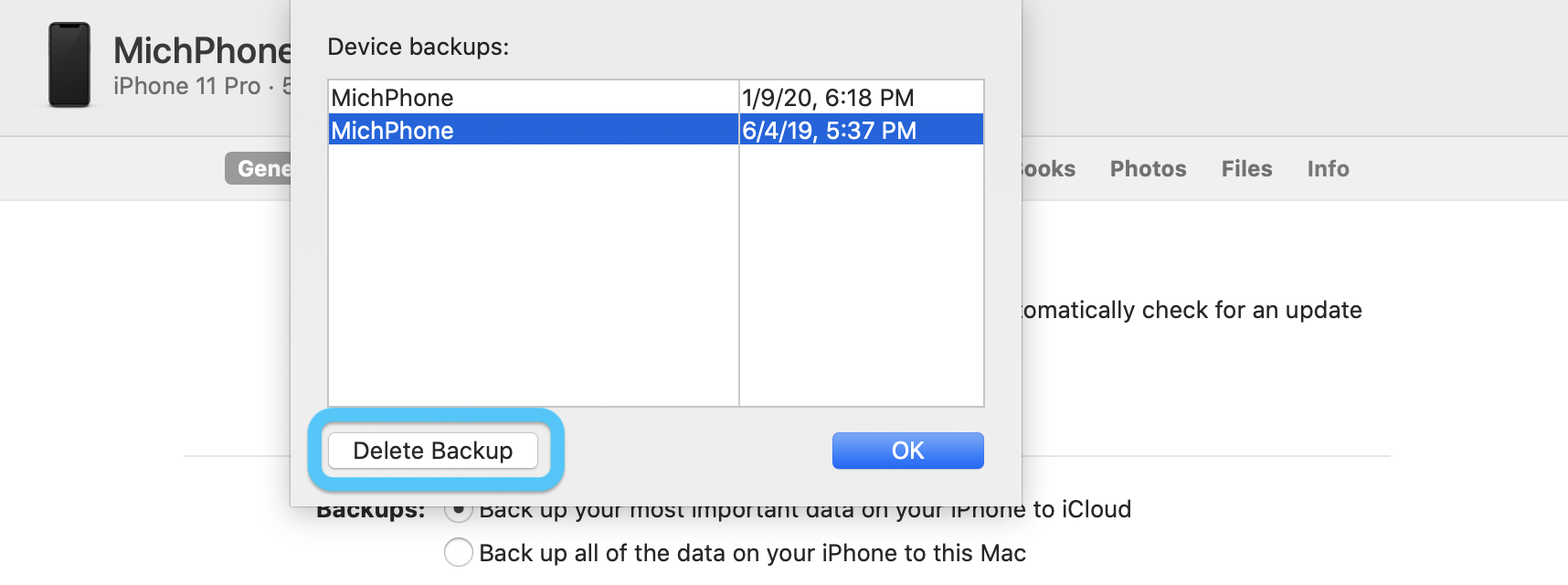Click the highlighted 6/4/19, 5:37 PM date entry
1568x585 pixels.
click(x=828, y=130)
